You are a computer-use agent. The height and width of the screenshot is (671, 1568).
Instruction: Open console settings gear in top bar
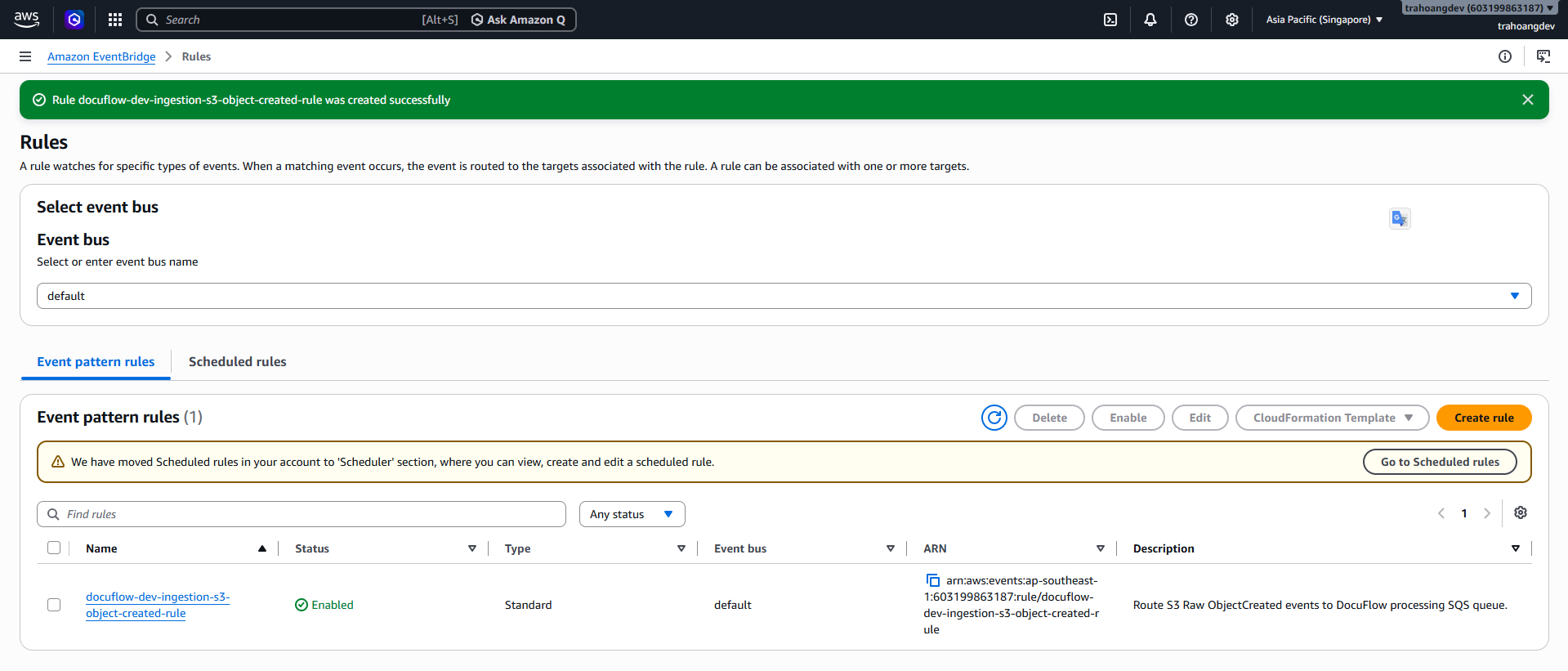coord(1232,20)
